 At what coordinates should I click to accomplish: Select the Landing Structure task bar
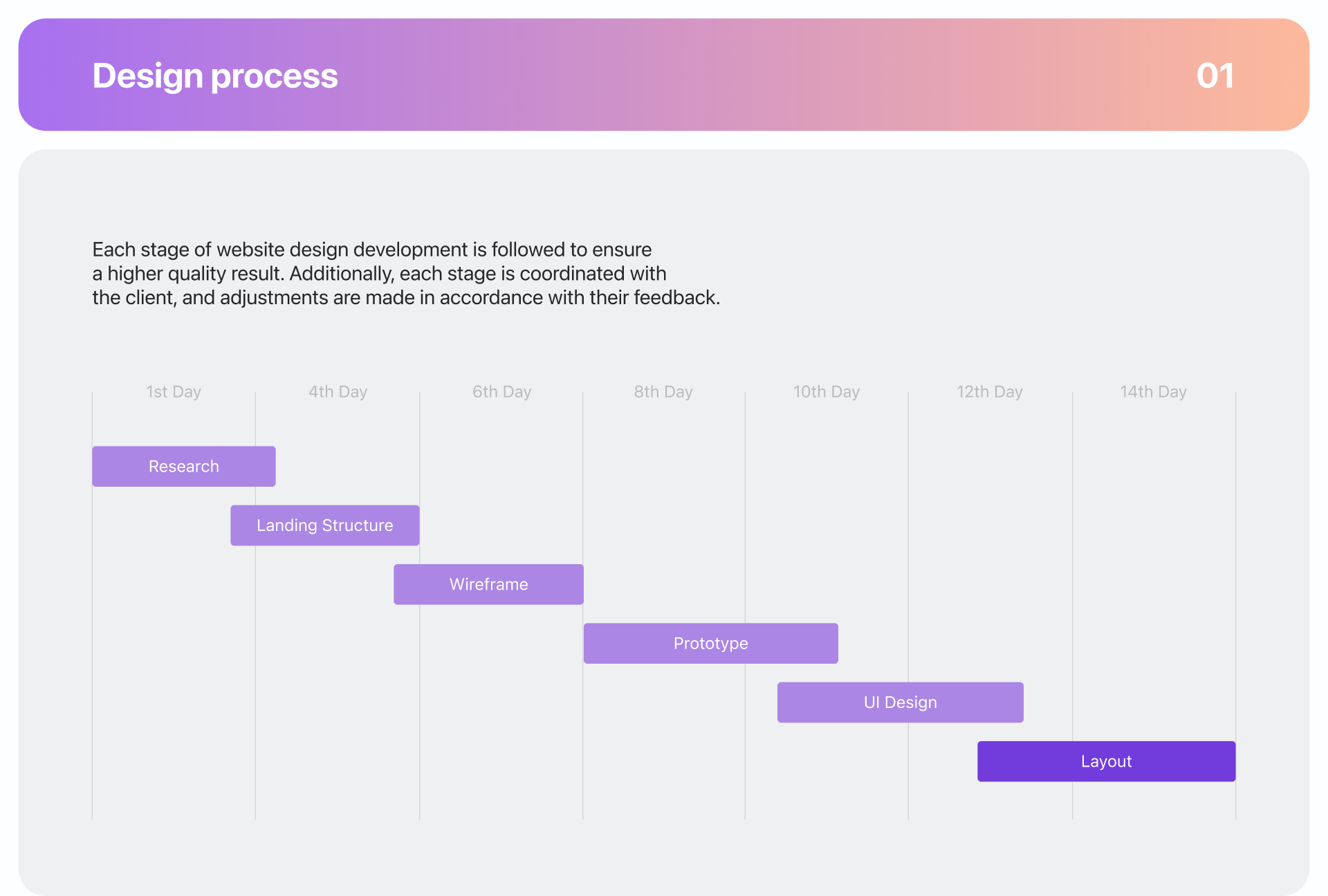coord(324,525)
